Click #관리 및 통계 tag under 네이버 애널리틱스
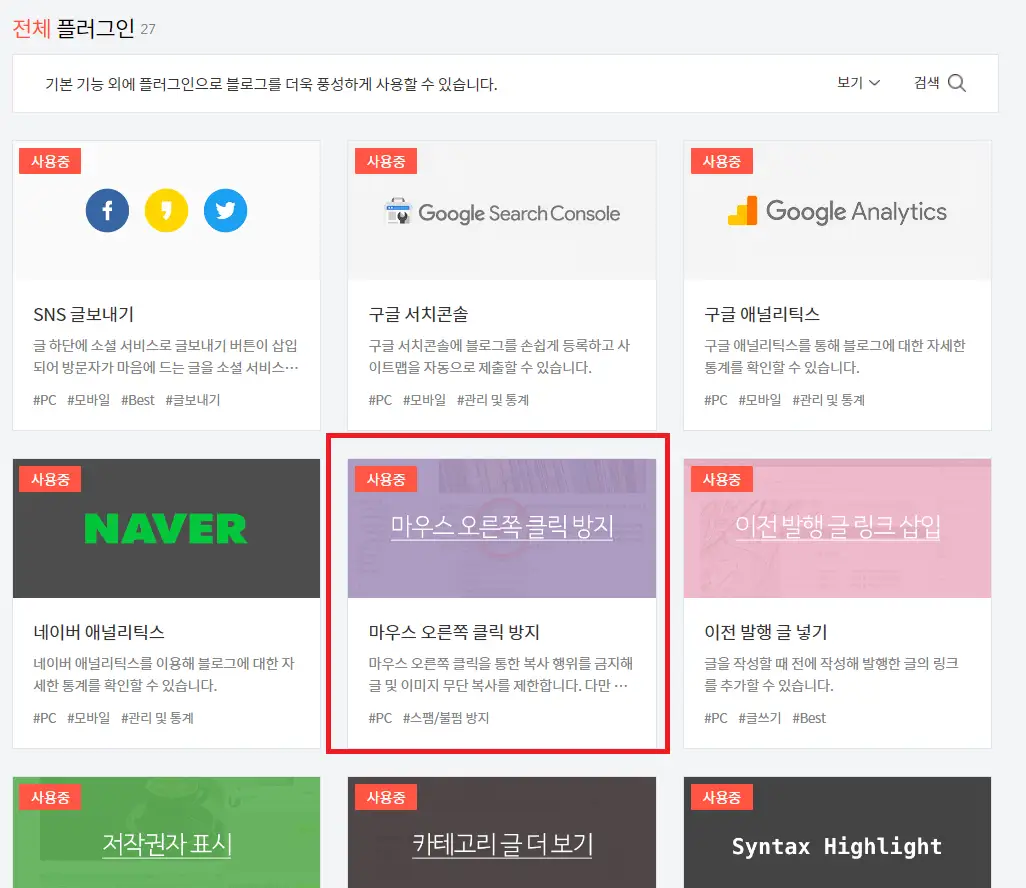 click(157, 718)
